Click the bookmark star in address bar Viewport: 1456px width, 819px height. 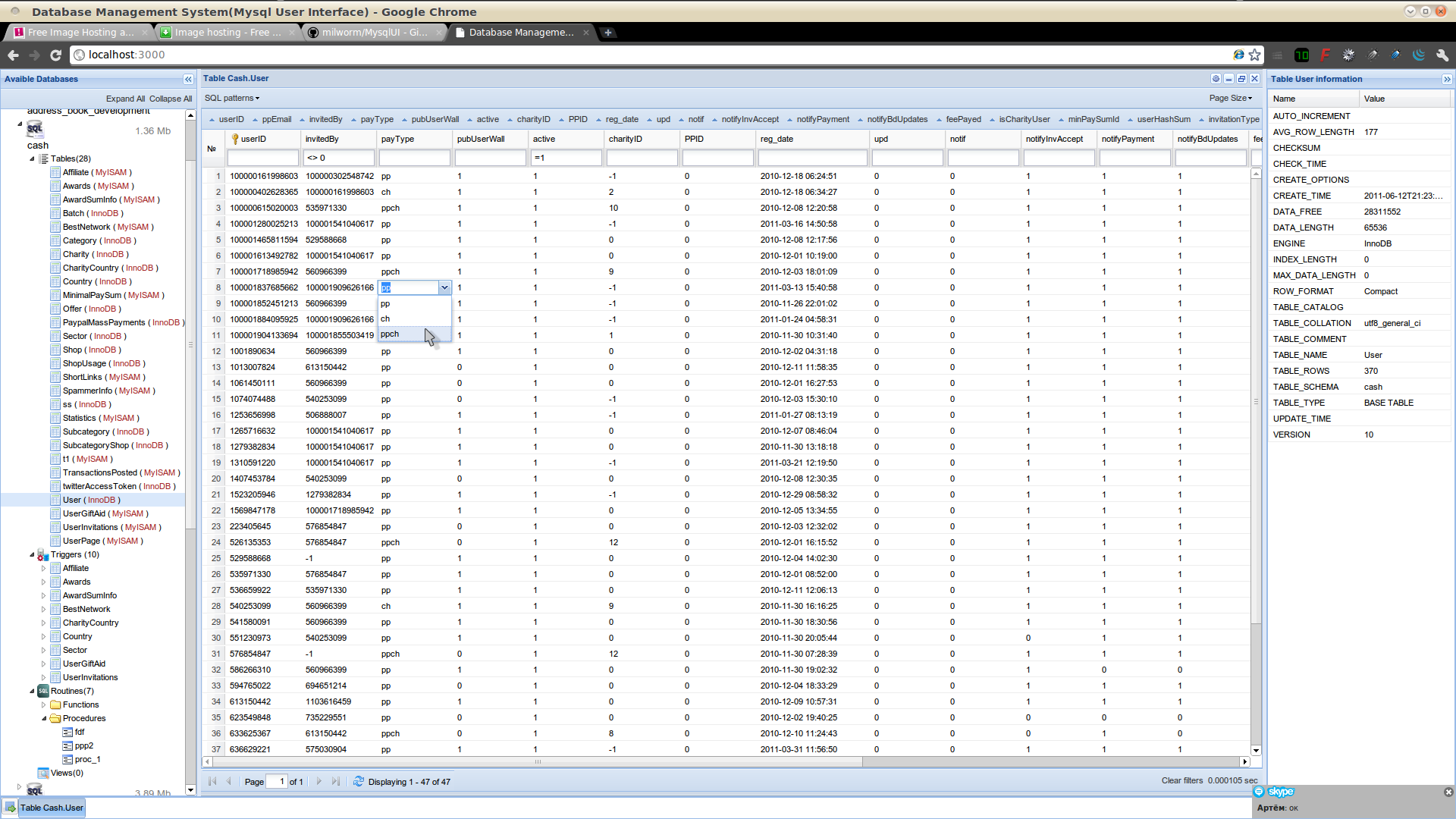click(x=1256, y=55)
